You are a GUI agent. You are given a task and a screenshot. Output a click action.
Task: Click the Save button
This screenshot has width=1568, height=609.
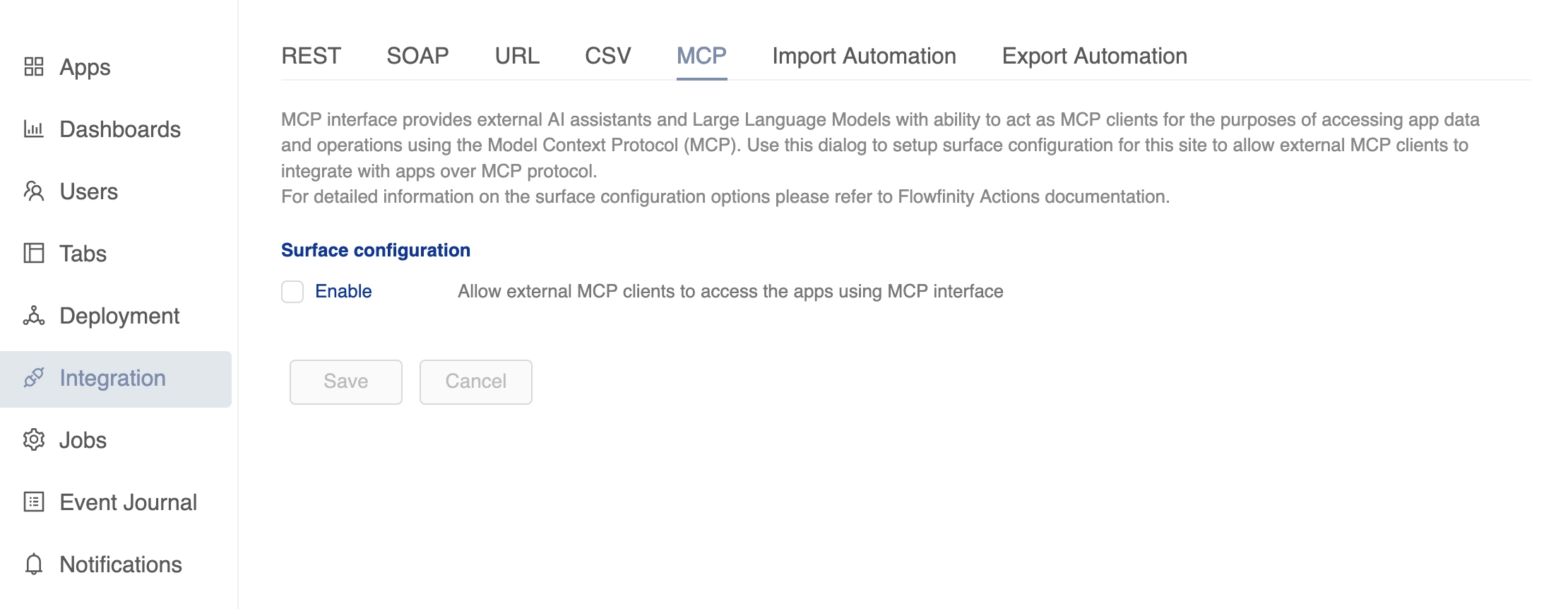point(345,382)
